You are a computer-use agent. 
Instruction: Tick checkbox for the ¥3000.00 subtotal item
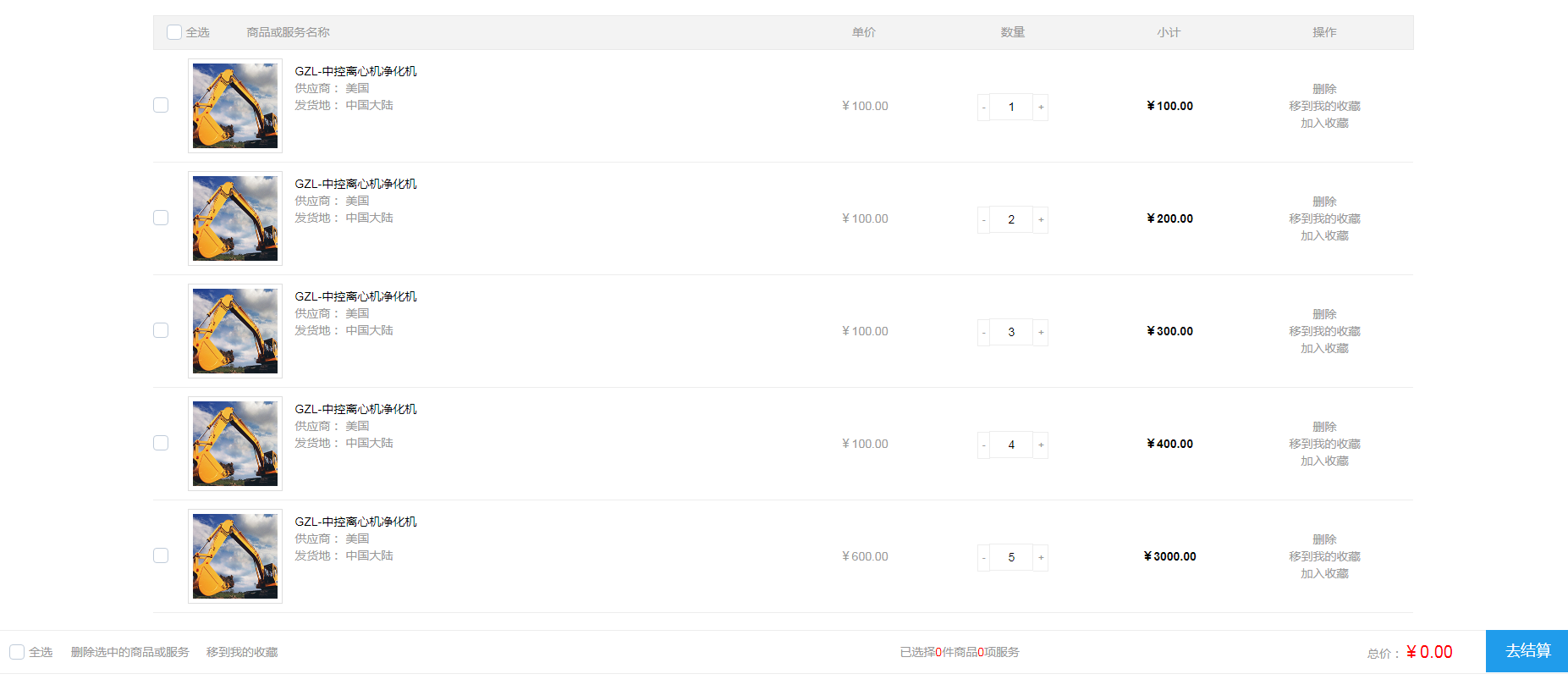[161, 555]
